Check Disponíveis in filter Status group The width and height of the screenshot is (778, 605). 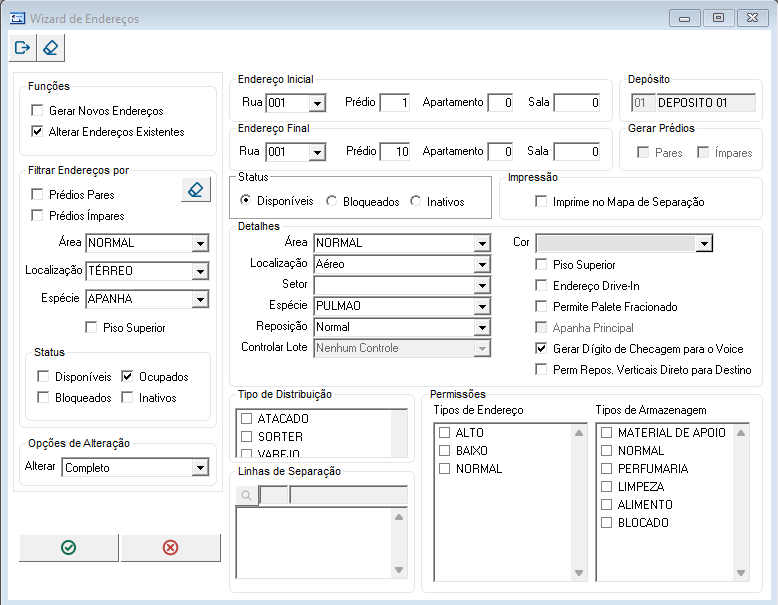(x=43, y=377)
